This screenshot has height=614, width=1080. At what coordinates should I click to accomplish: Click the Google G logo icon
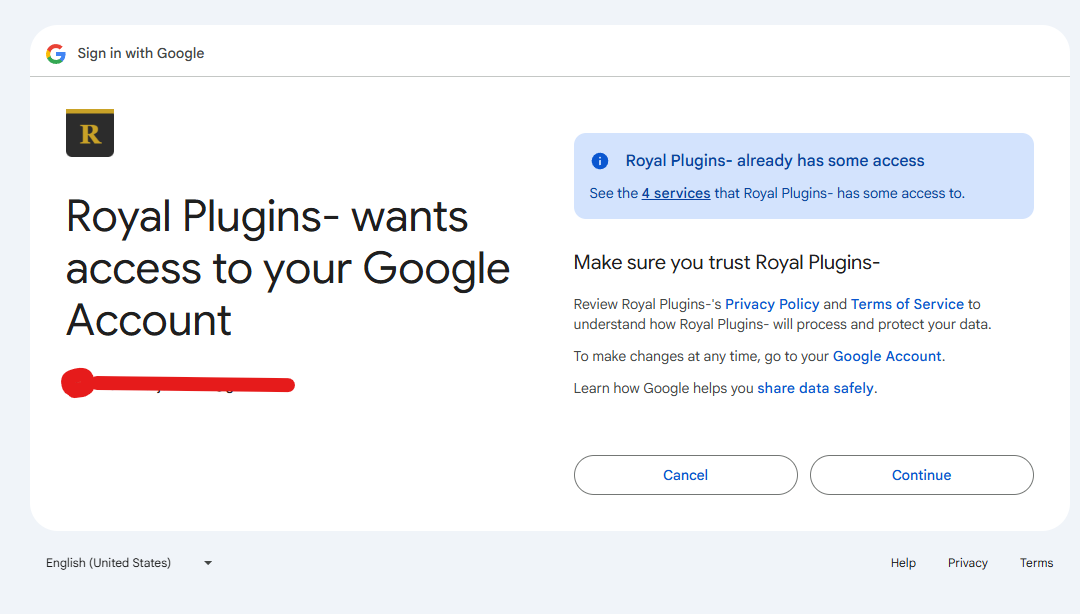(x=56, y=53)
